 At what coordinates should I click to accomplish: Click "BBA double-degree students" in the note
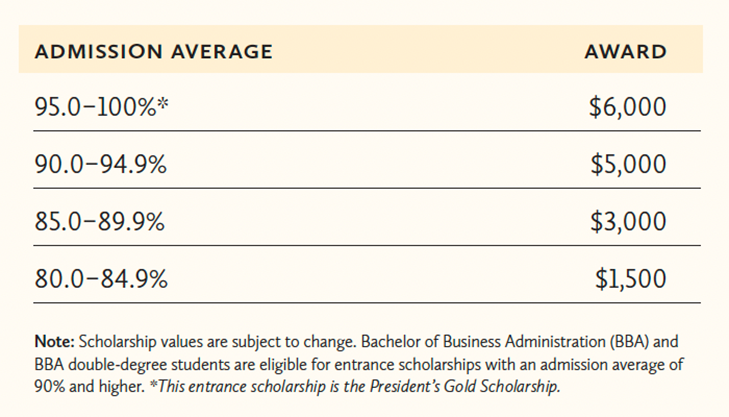[122, 365]
